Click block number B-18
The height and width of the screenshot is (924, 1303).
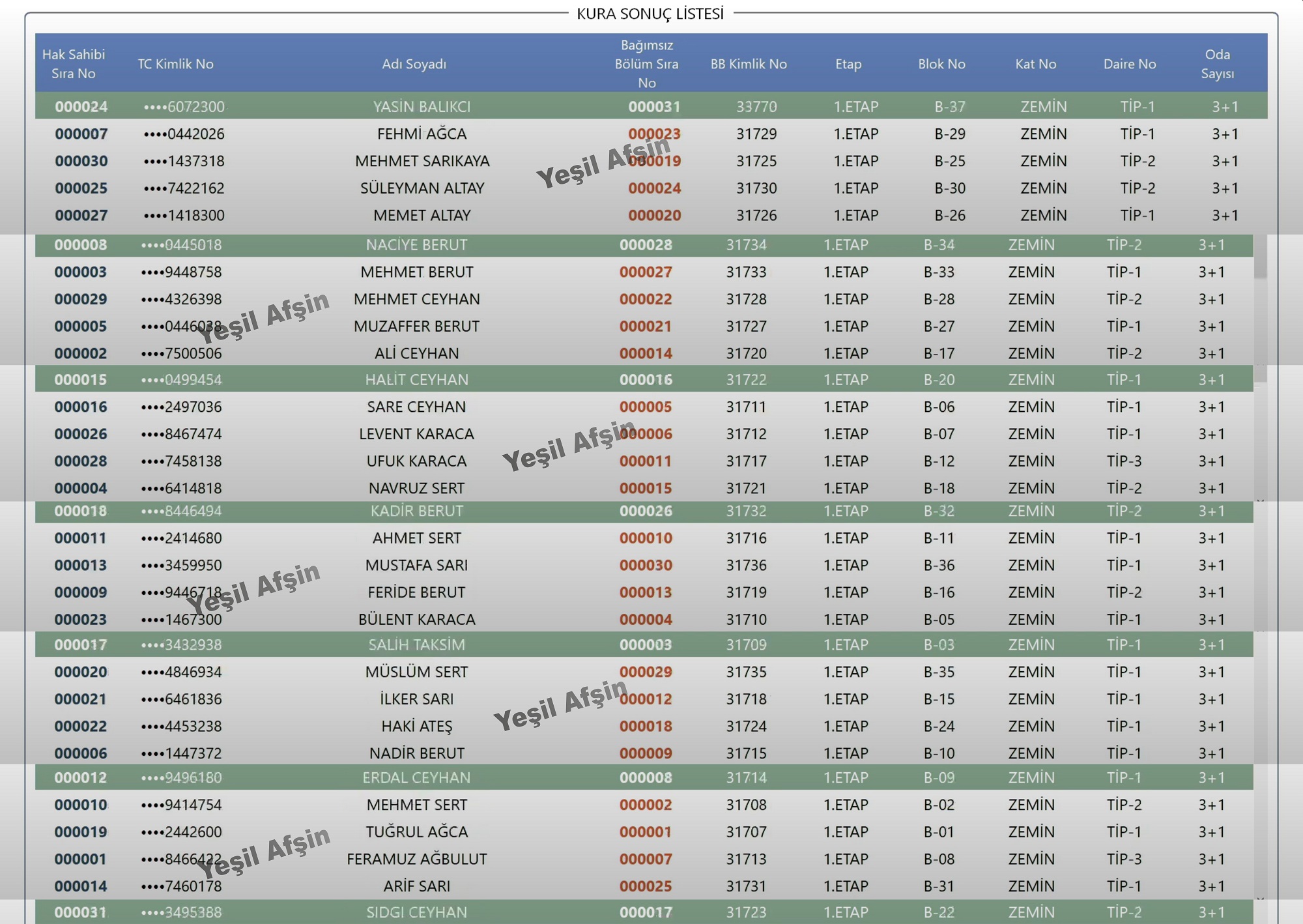[x=939, y=488]
